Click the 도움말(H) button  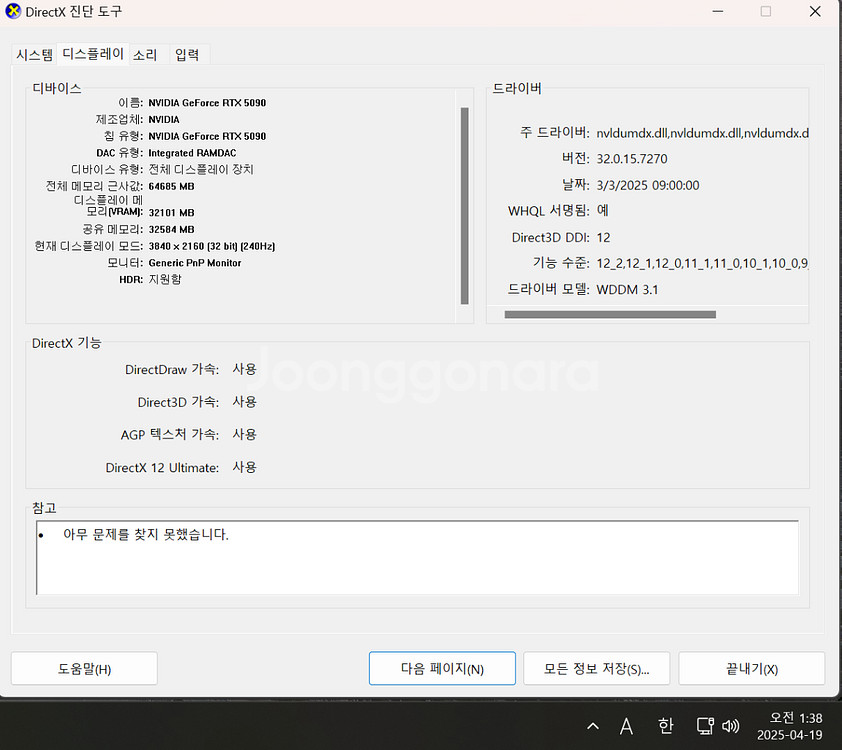(84, 668)
